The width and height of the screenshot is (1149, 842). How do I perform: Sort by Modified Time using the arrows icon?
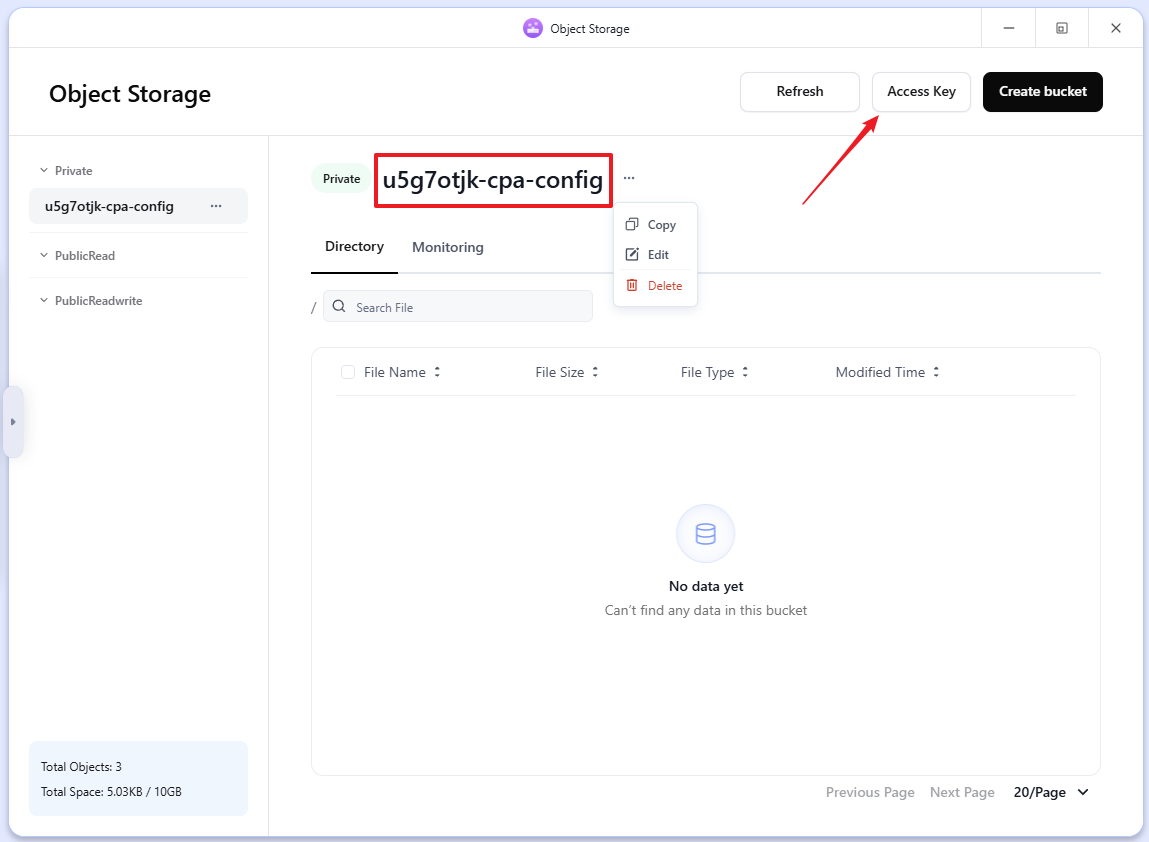click(x=936, y=372)
